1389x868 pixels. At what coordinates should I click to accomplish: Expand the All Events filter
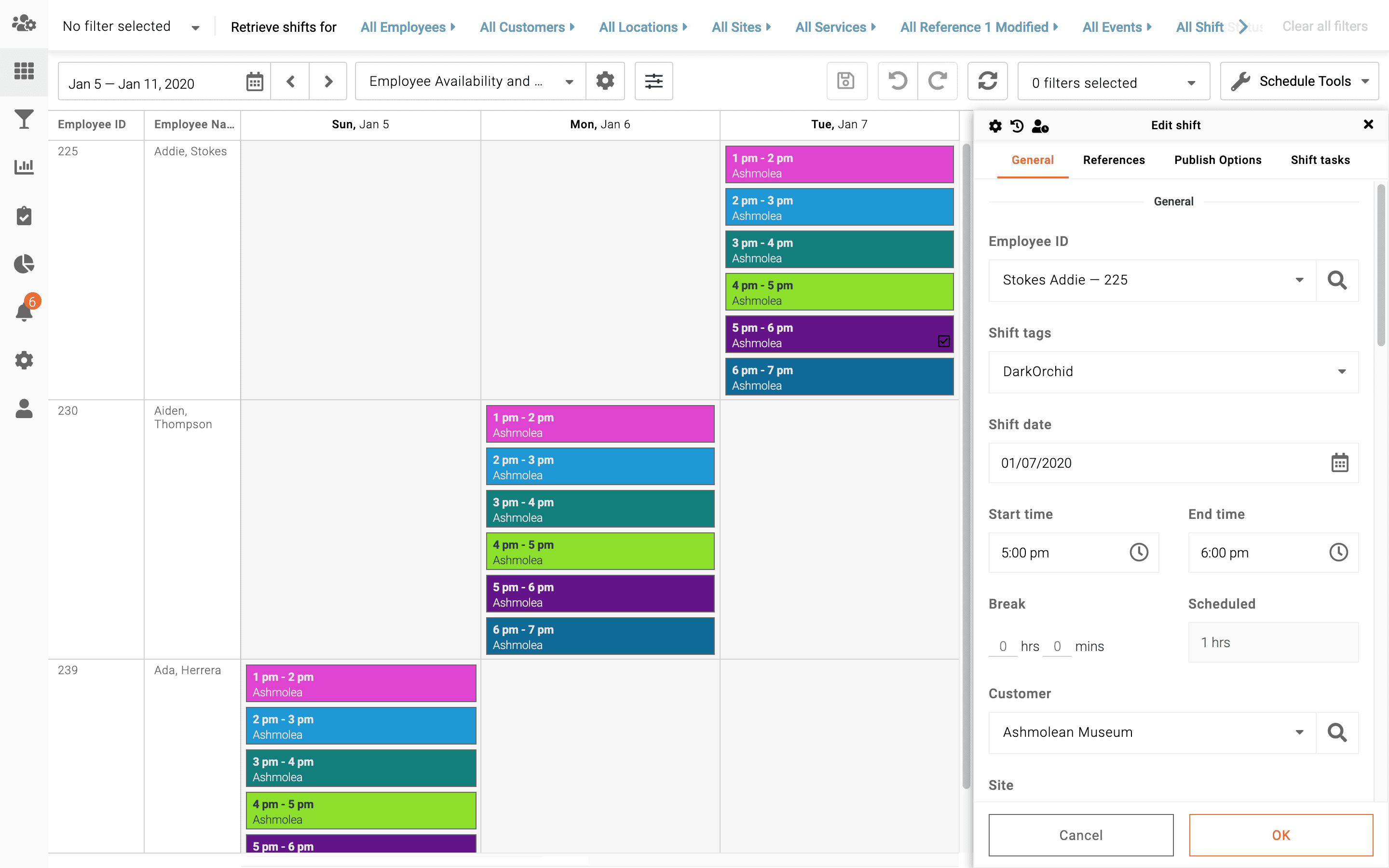pos(1117,27)
